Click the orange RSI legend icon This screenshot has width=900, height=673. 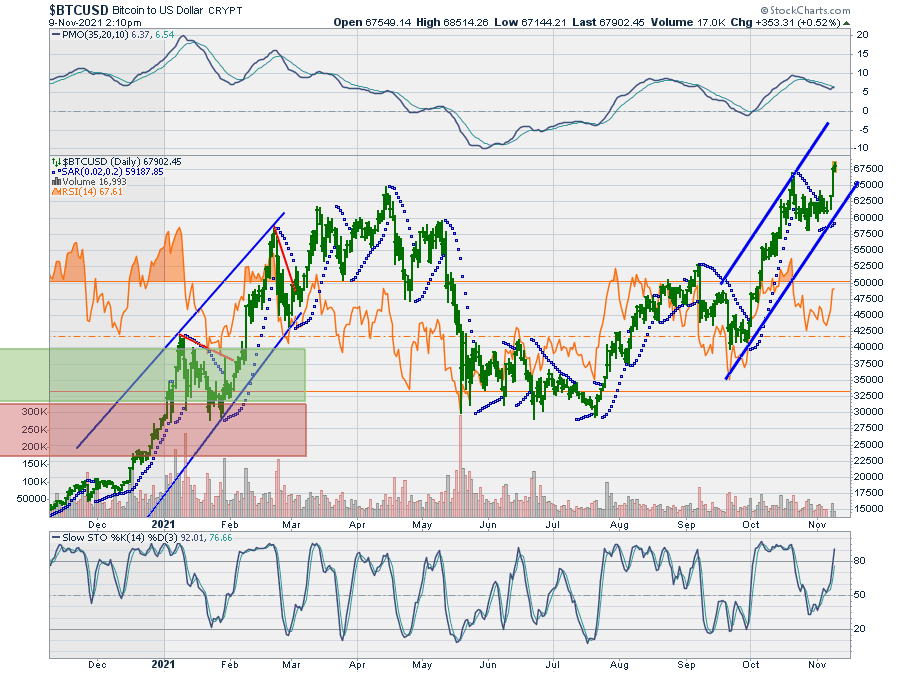(x=54, y=193)
